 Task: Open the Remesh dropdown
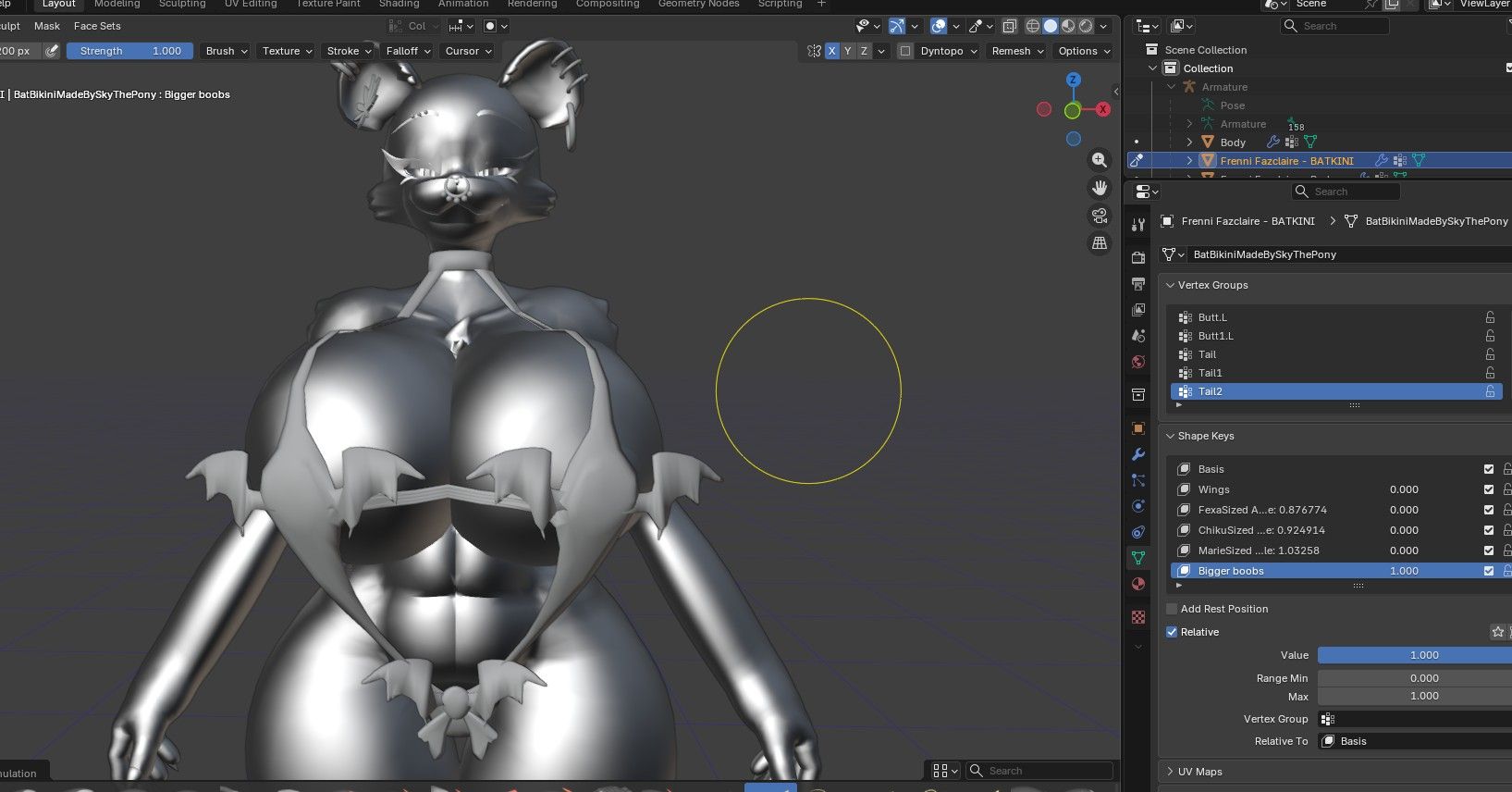click(x=1016, y=51)
